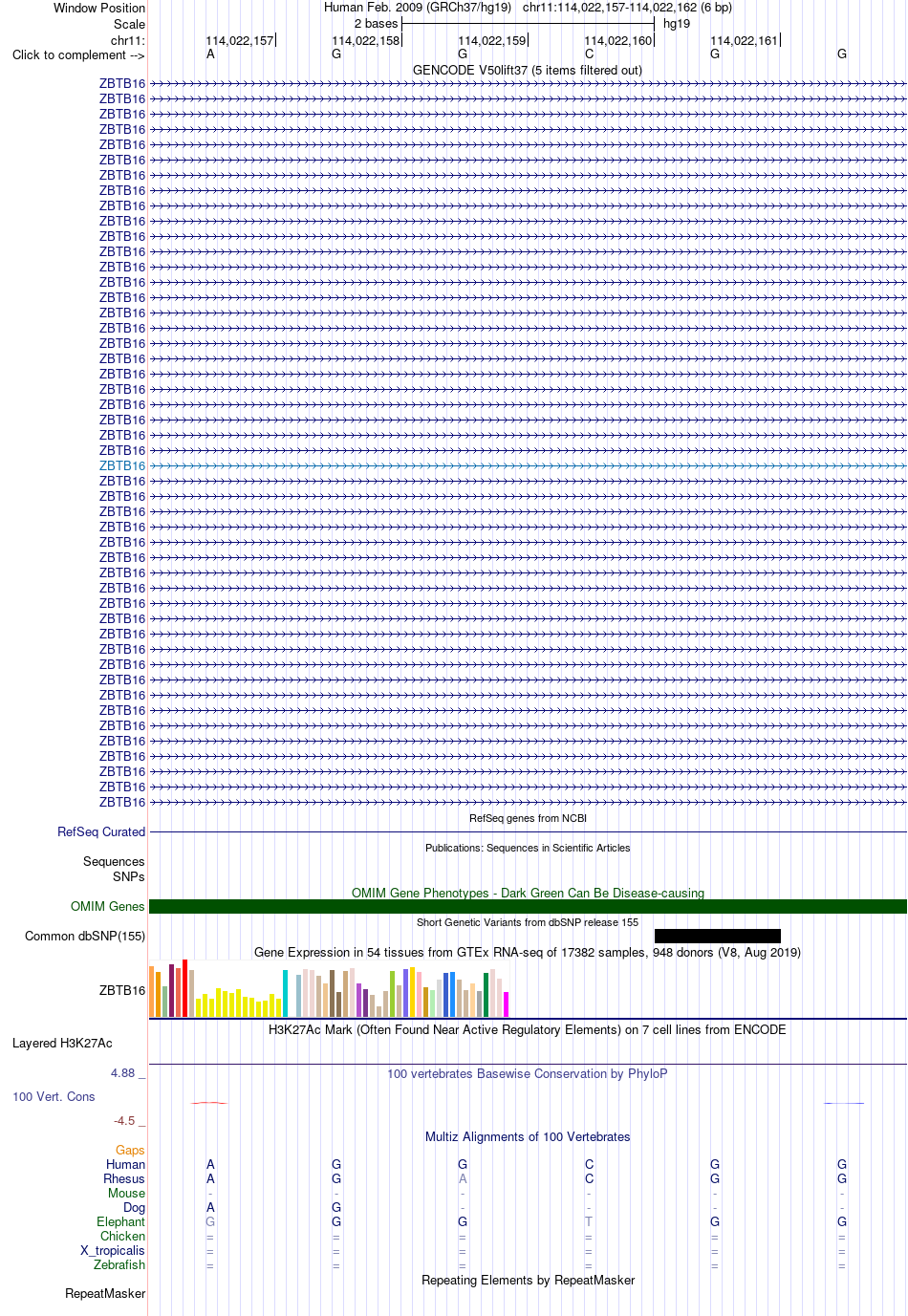The width and height of the screenshot is (908, 1316).
Task: Open the GENCODE V50lift37 track title
Action: click(528, 70)
